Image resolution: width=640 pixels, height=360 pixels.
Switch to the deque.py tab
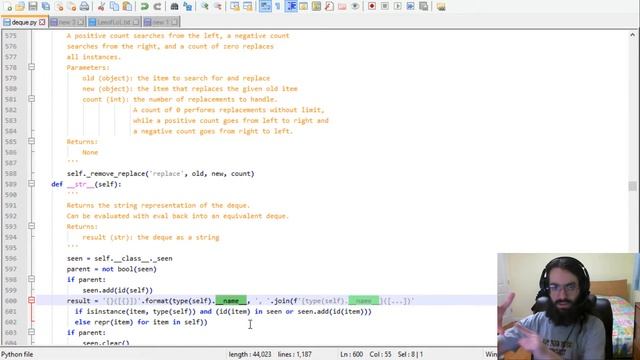[24, 22]
